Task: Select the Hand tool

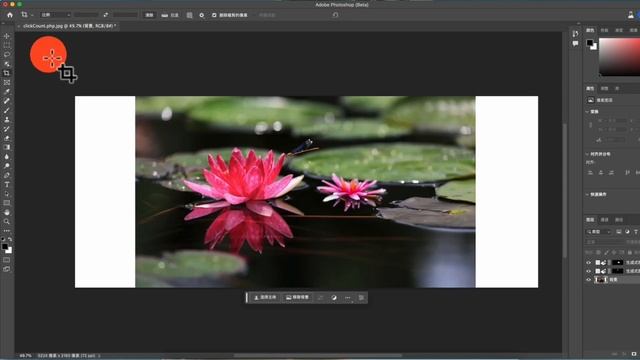Action: click(x=7, y=212)
